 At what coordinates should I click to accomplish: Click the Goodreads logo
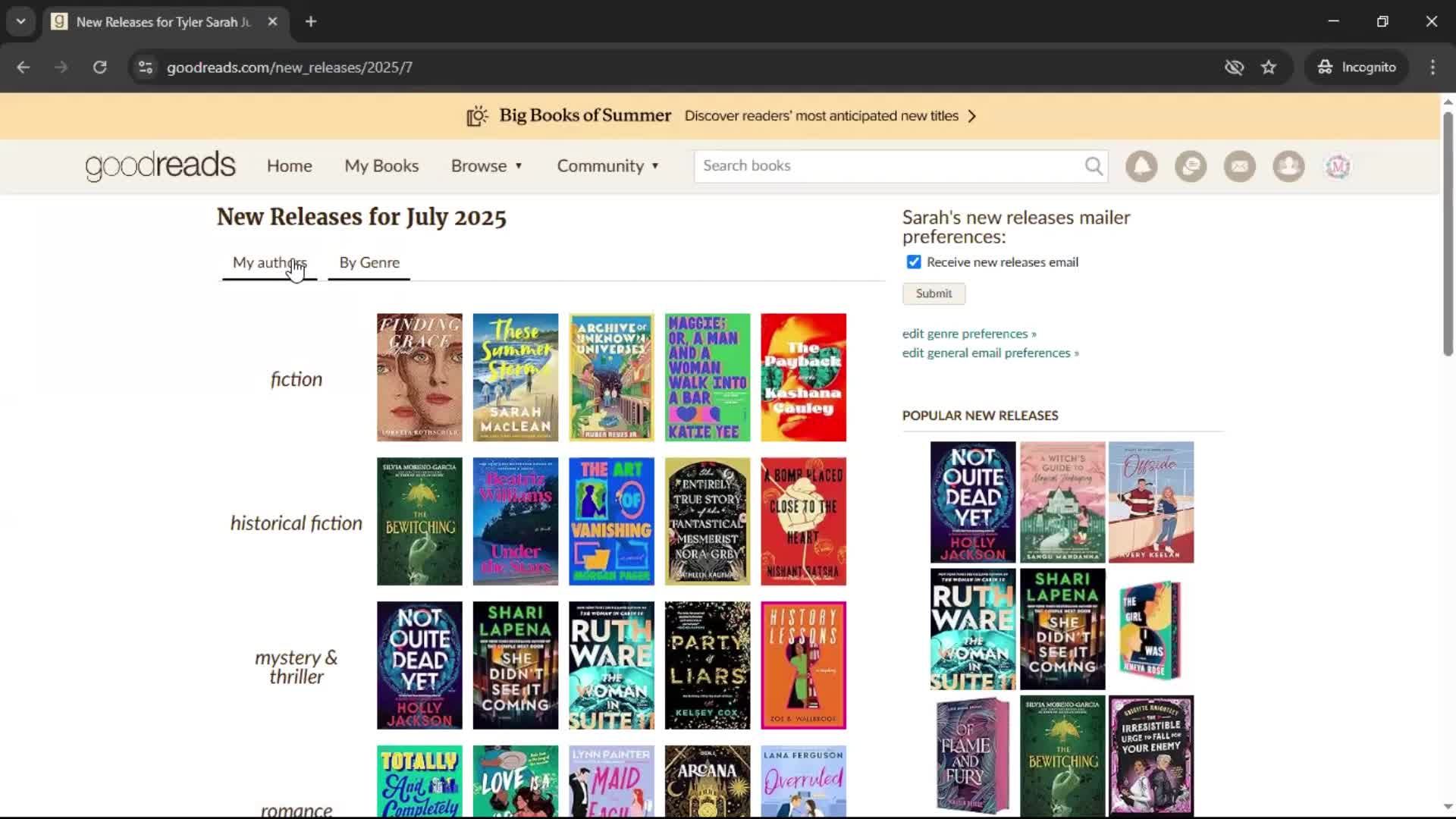coord(160,165)
